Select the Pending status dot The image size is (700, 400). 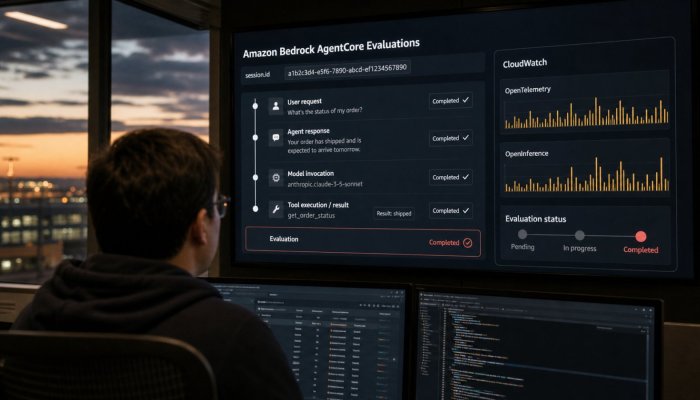pyautogui.click(x=522, y=234)
